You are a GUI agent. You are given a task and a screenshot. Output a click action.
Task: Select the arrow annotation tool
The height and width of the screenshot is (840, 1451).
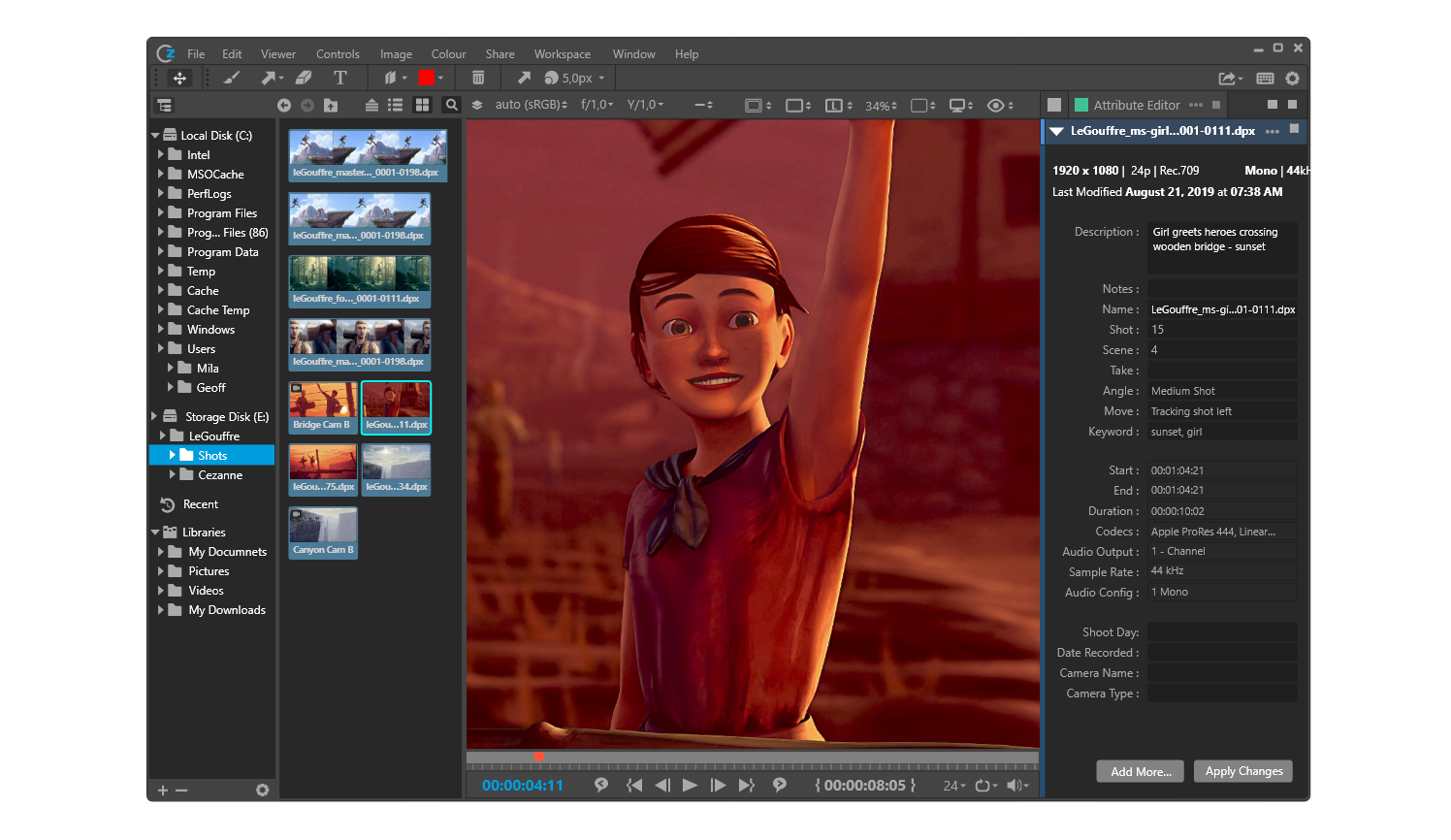pyautogui.click(x=269, y=78)
